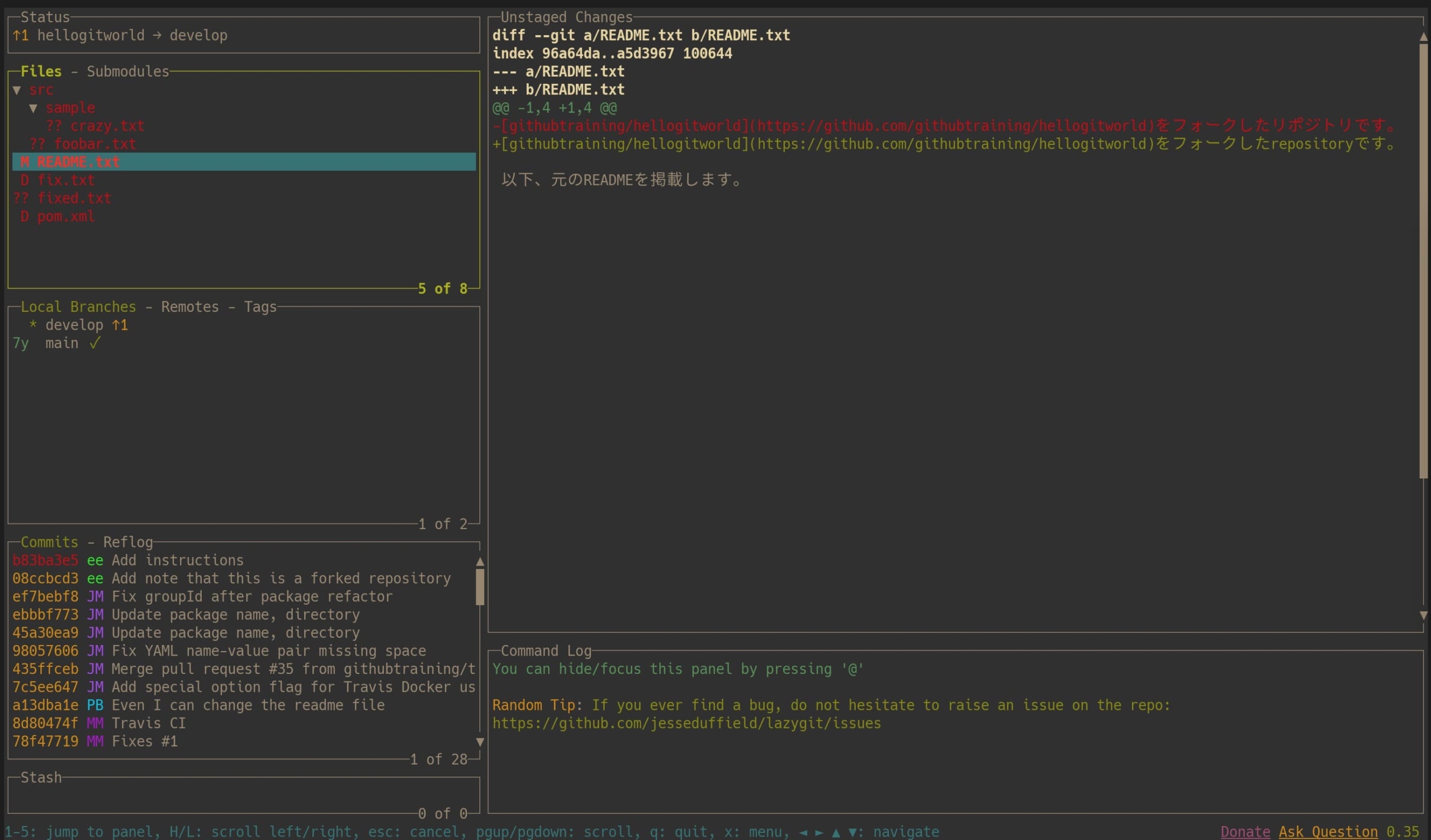Select the untracked fixed.txt file
This screenshot has height=840, width=1431.
pyautogui.click(x=74, y=198)
